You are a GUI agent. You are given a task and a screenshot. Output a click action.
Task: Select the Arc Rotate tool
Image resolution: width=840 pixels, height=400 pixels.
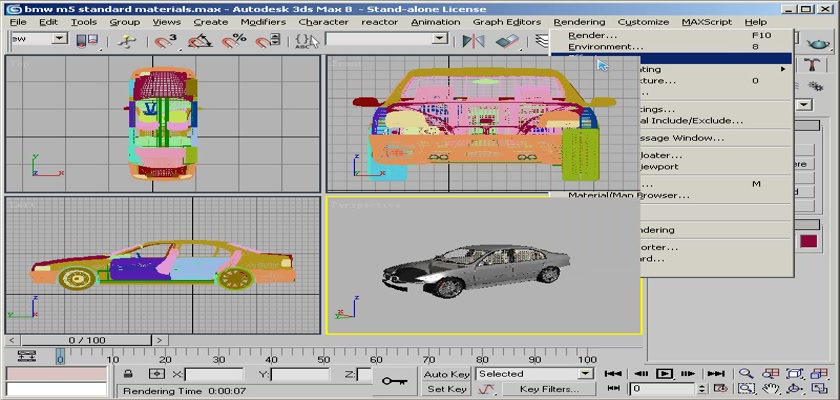point(794,389)
